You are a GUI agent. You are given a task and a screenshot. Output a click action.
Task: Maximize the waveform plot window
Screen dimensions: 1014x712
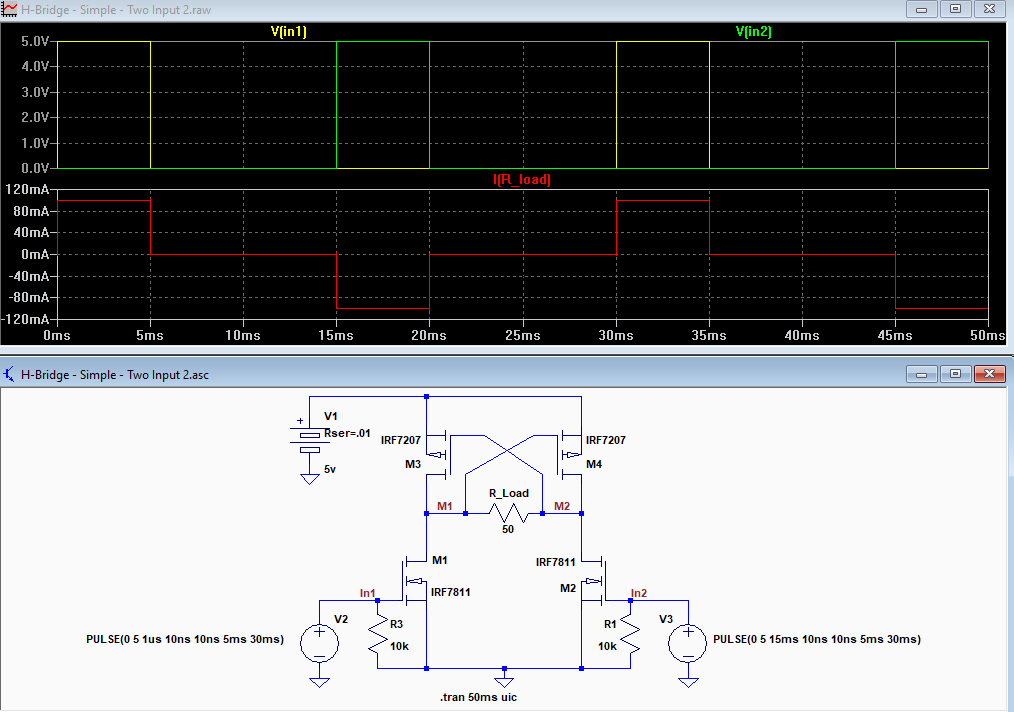[x=955, y=9]
